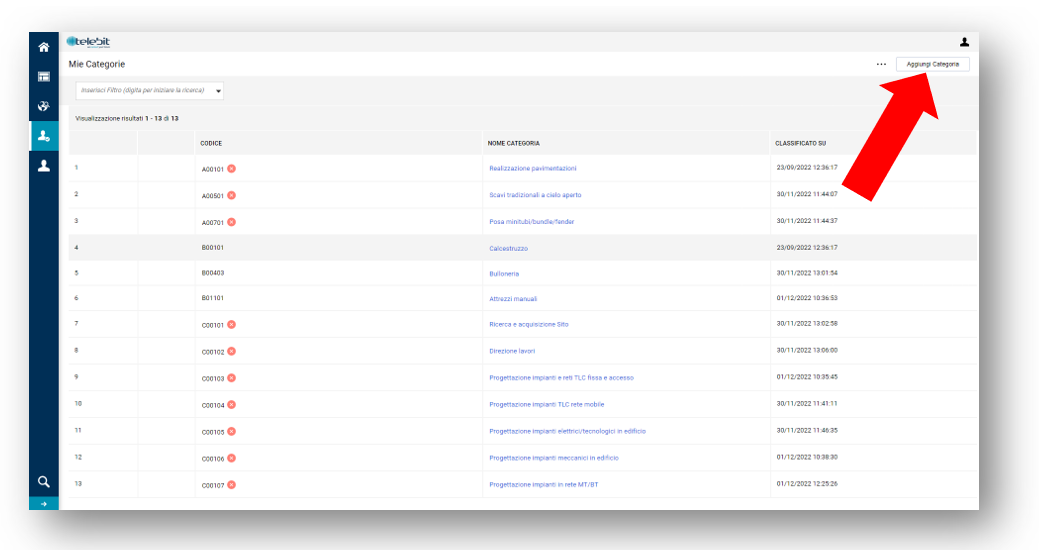The width and height of the screenshot is (1039, 550).
Task: Sort by the CODICE column header
Action: (211, 143)
